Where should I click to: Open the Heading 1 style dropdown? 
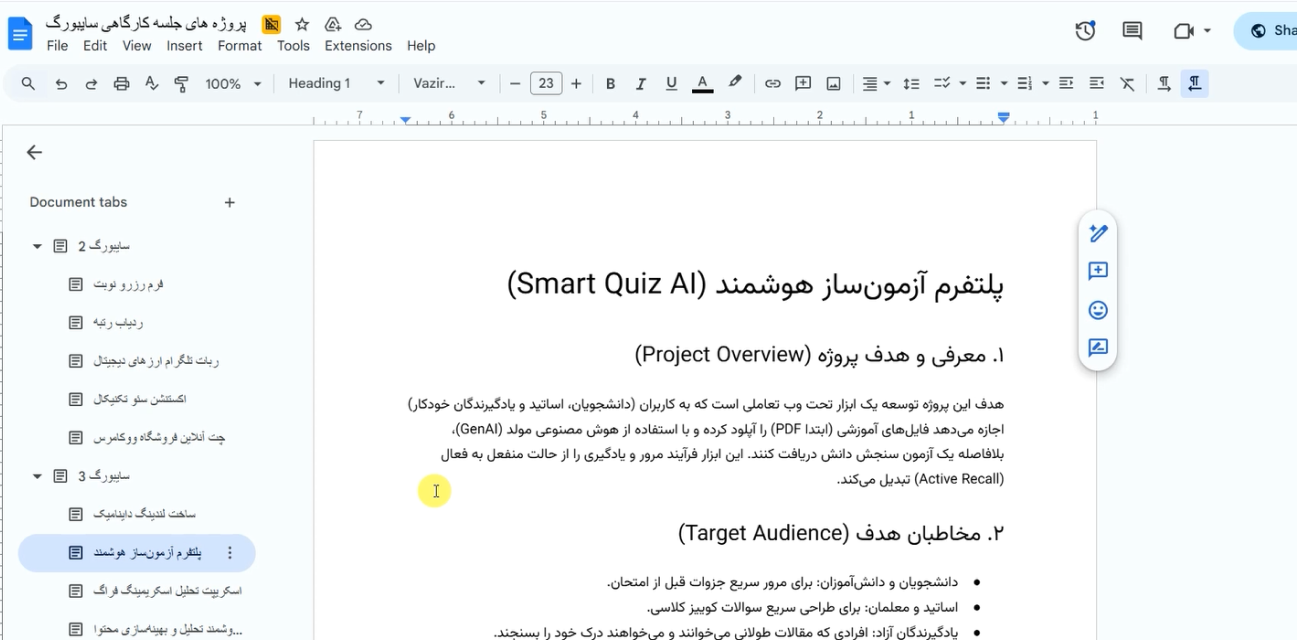tap(336, 84)
